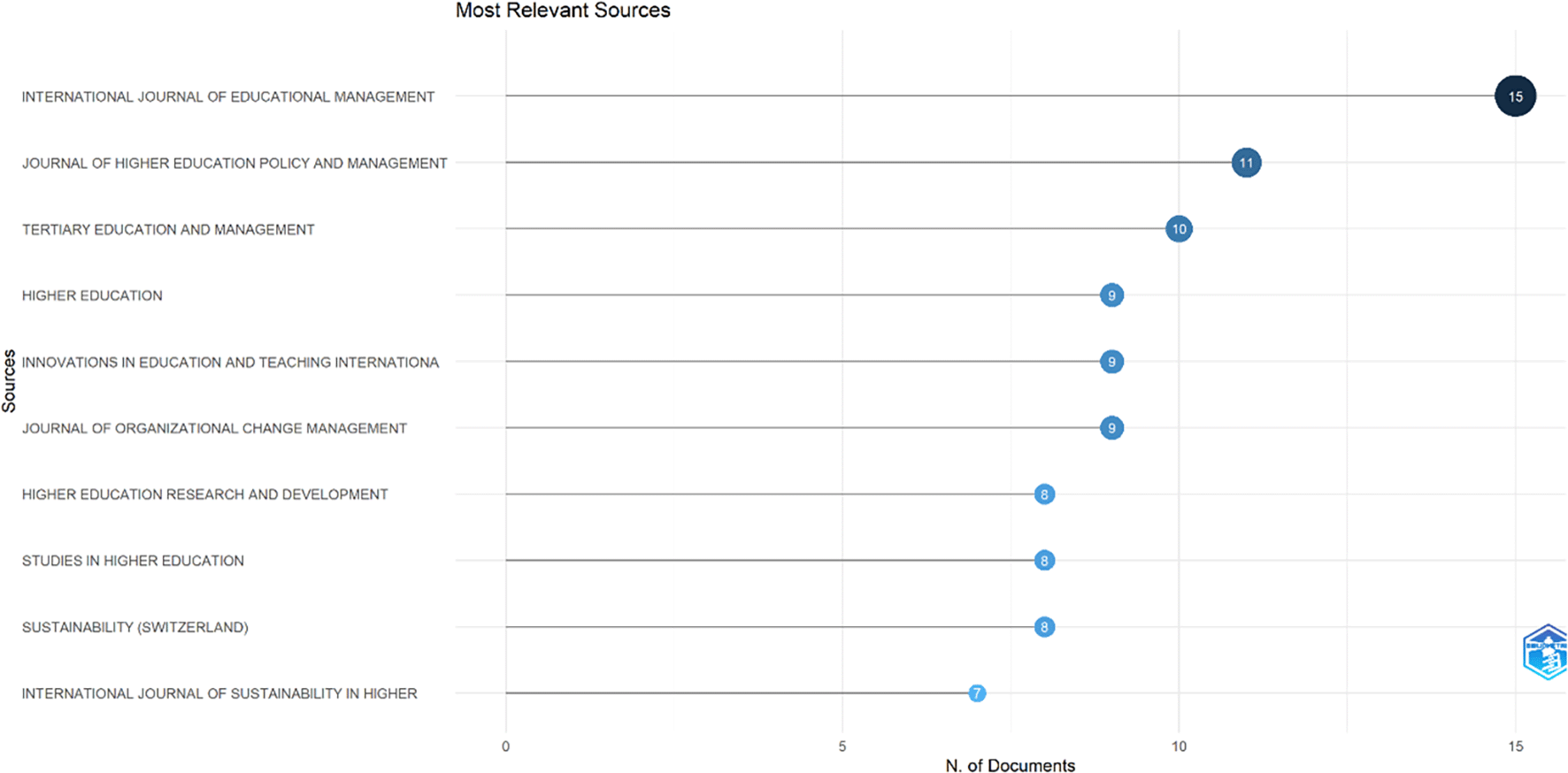Select the Tertiary Education and Management label
This screenshot has height=773, width=1568.
(168, 229)
